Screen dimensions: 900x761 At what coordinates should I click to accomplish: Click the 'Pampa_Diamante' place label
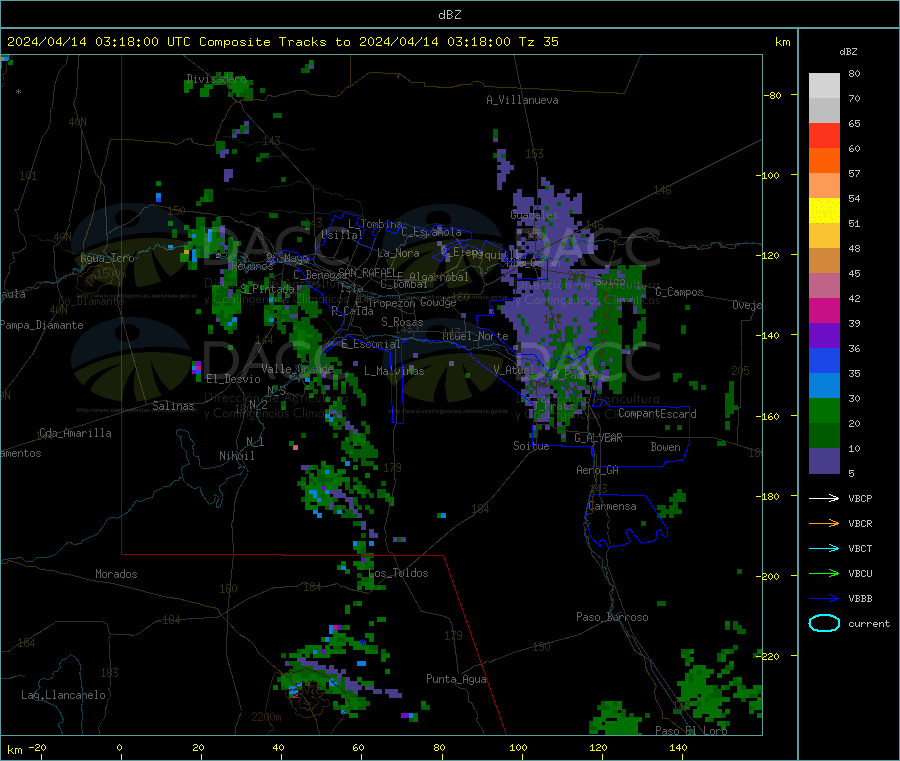coord(41,325)
